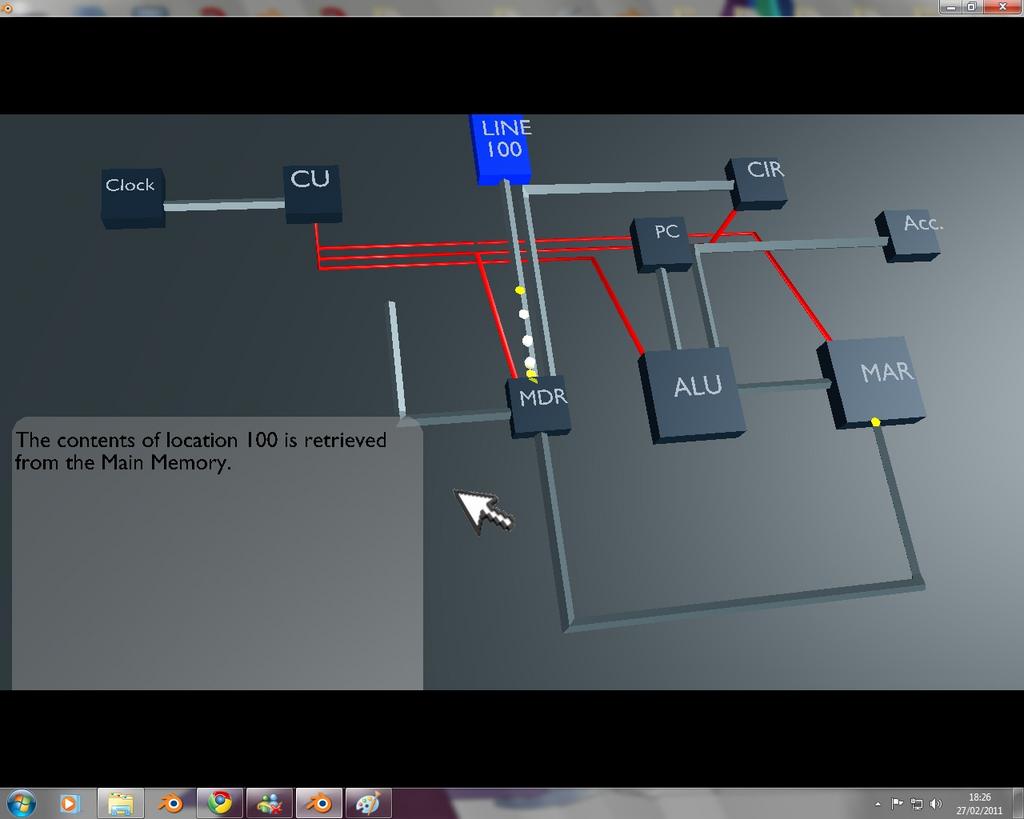Click the description text about location 100
This screenshot has height=819, width=1024.
(x=200, y=451)
